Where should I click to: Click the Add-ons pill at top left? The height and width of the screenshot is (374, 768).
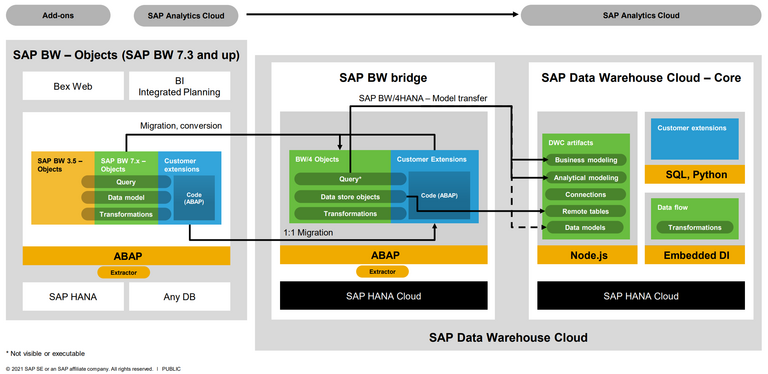point(58,15)
